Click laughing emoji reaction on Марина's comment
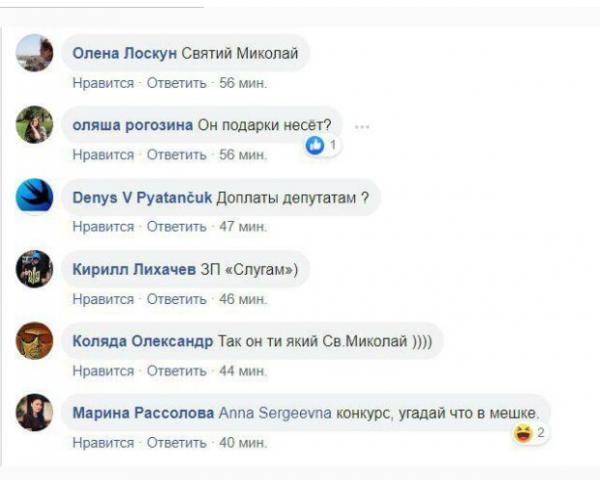Viewport: 600px width, 480px height. click(x=522, y=433)
